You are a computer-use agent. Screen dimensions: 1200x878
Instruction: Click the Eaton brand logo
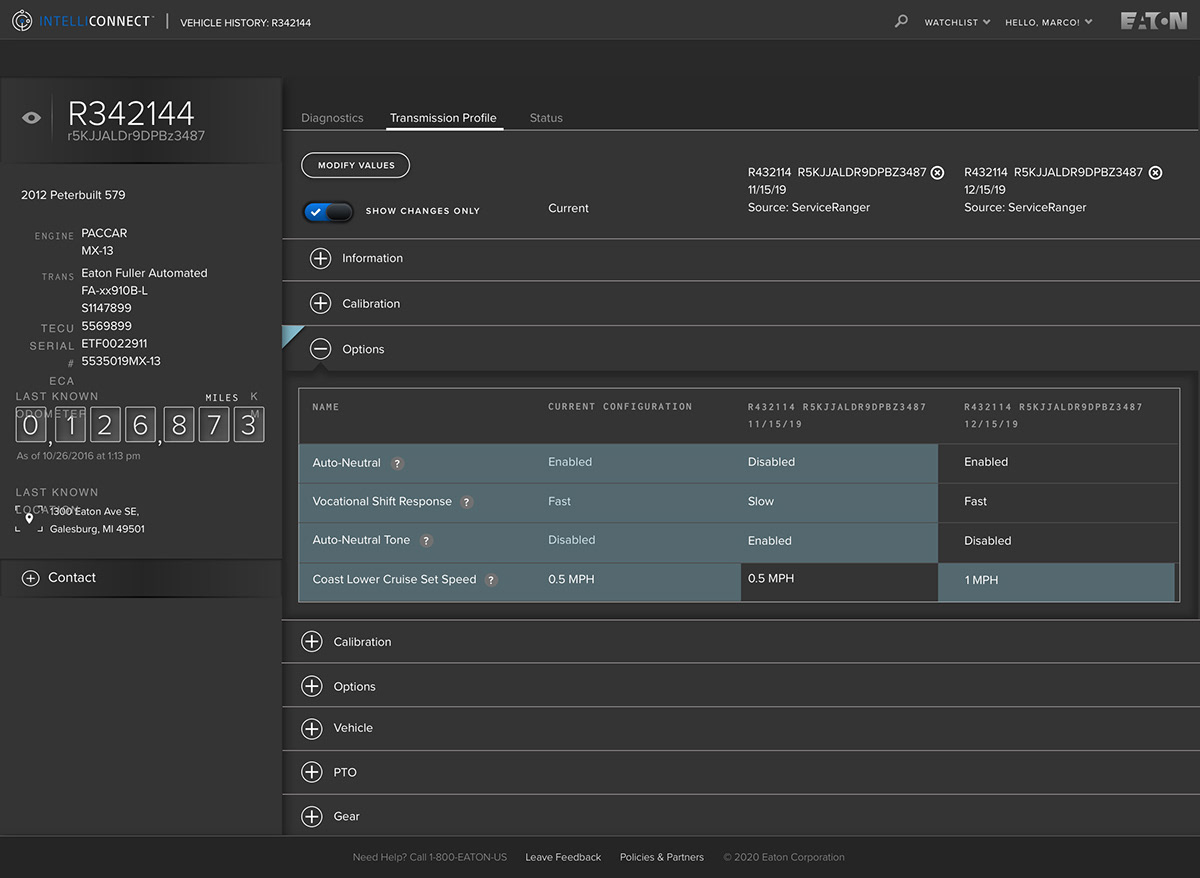[x=1153, y=21]
